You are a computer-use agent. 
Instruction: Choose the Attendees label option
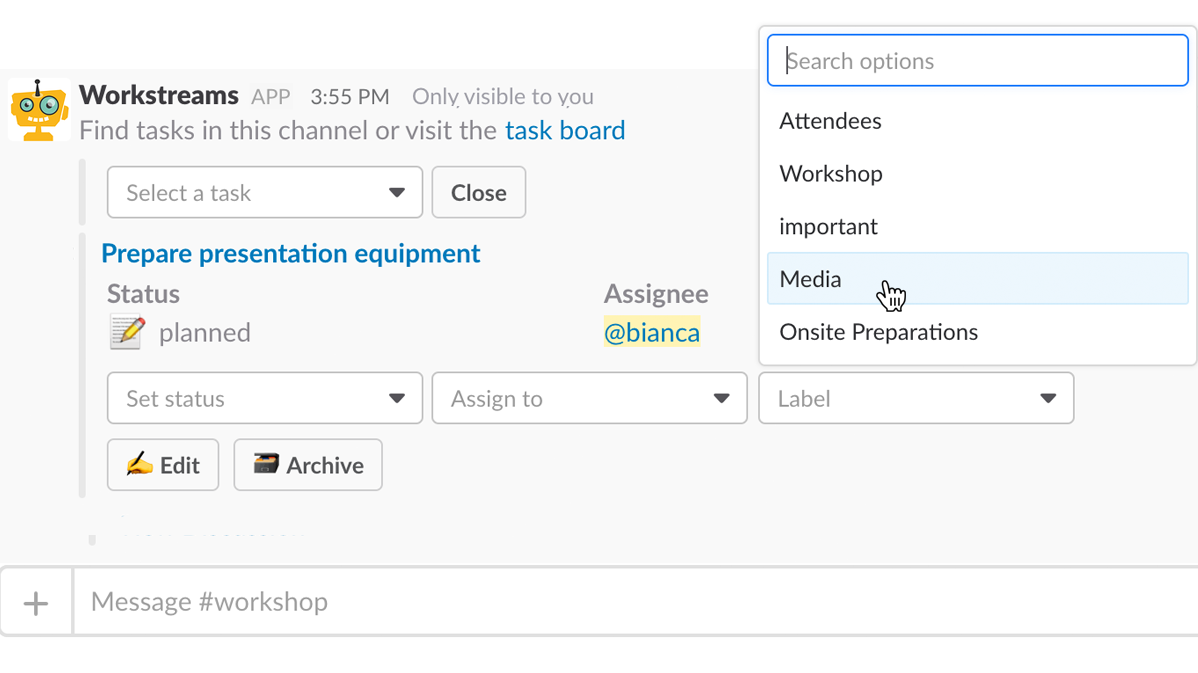(831, 121)
